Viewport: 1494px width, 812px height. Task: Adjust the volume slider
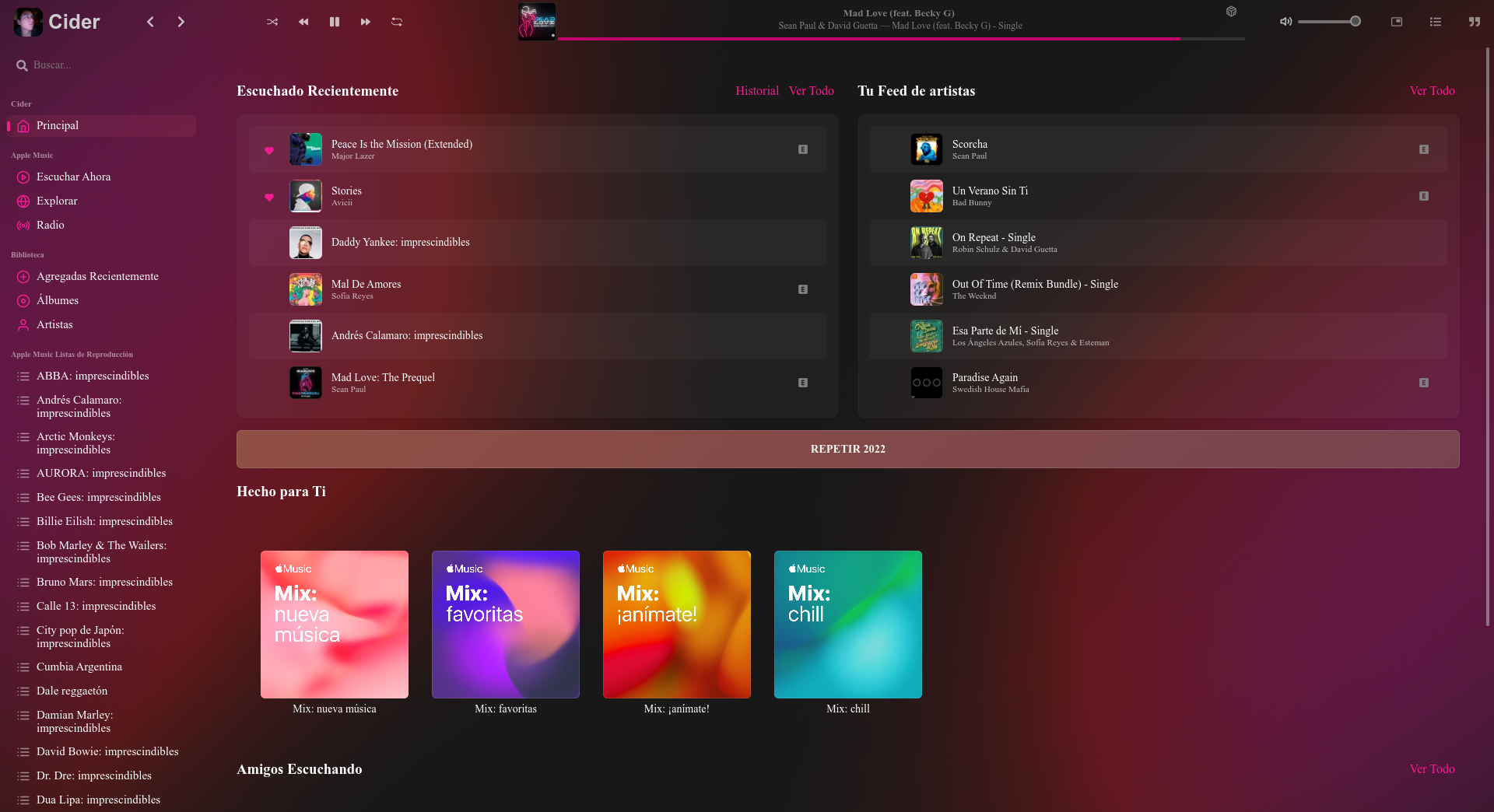pyautogui.click(x=1329, y=22)
